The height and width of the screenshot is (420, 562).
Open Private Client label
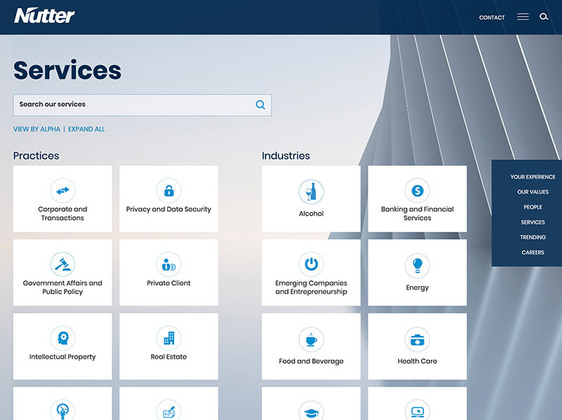point(169,283)
